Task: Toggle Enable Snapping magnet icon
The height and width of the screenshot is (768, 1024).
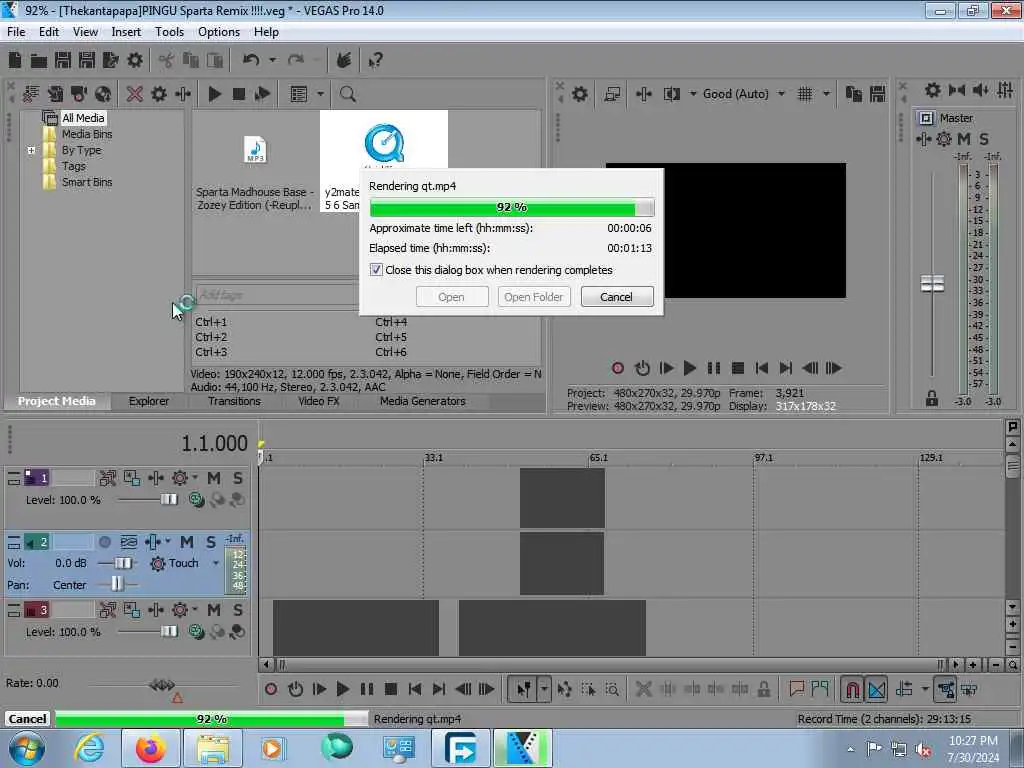Action: [852, 689]
